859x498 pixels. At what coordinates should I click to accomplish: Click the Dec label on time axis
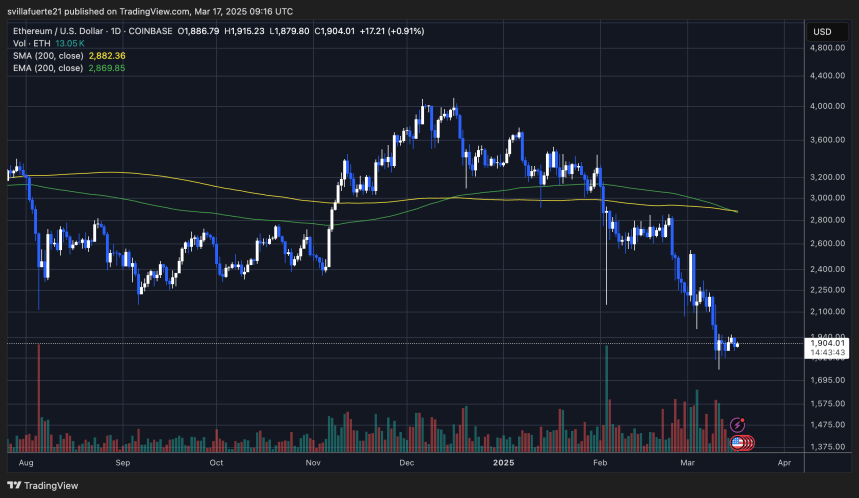tap(406, 462)
